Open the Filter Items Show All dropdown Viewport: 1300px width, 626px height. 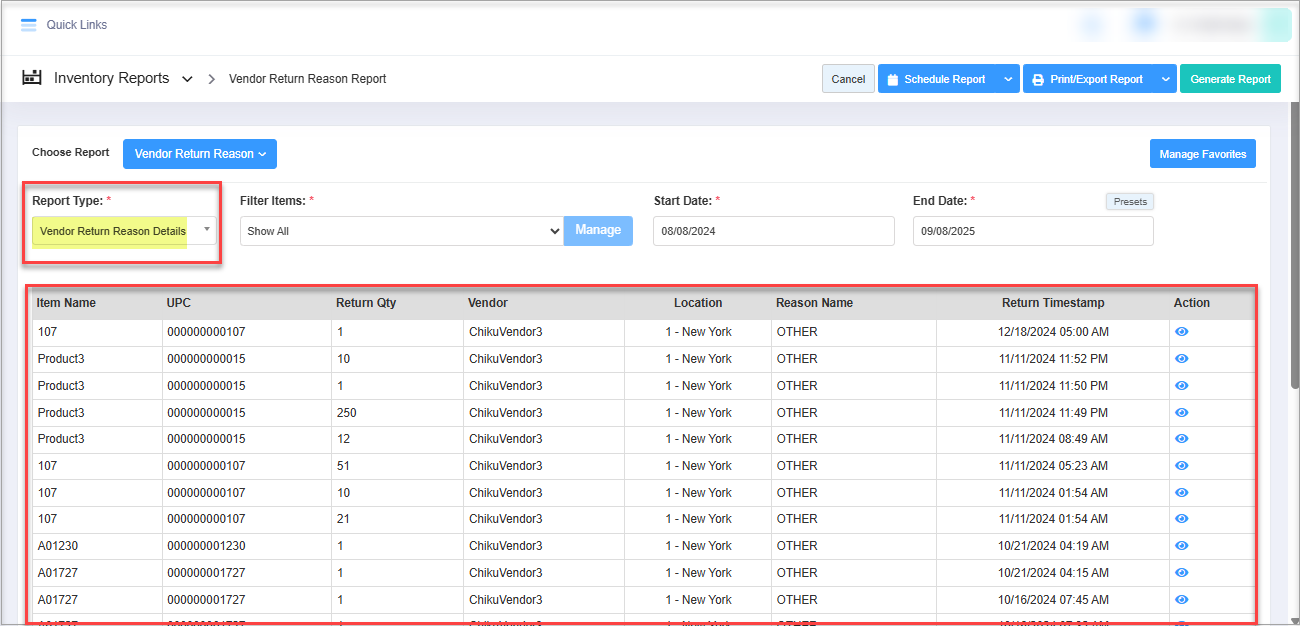[x=401, y=231]
